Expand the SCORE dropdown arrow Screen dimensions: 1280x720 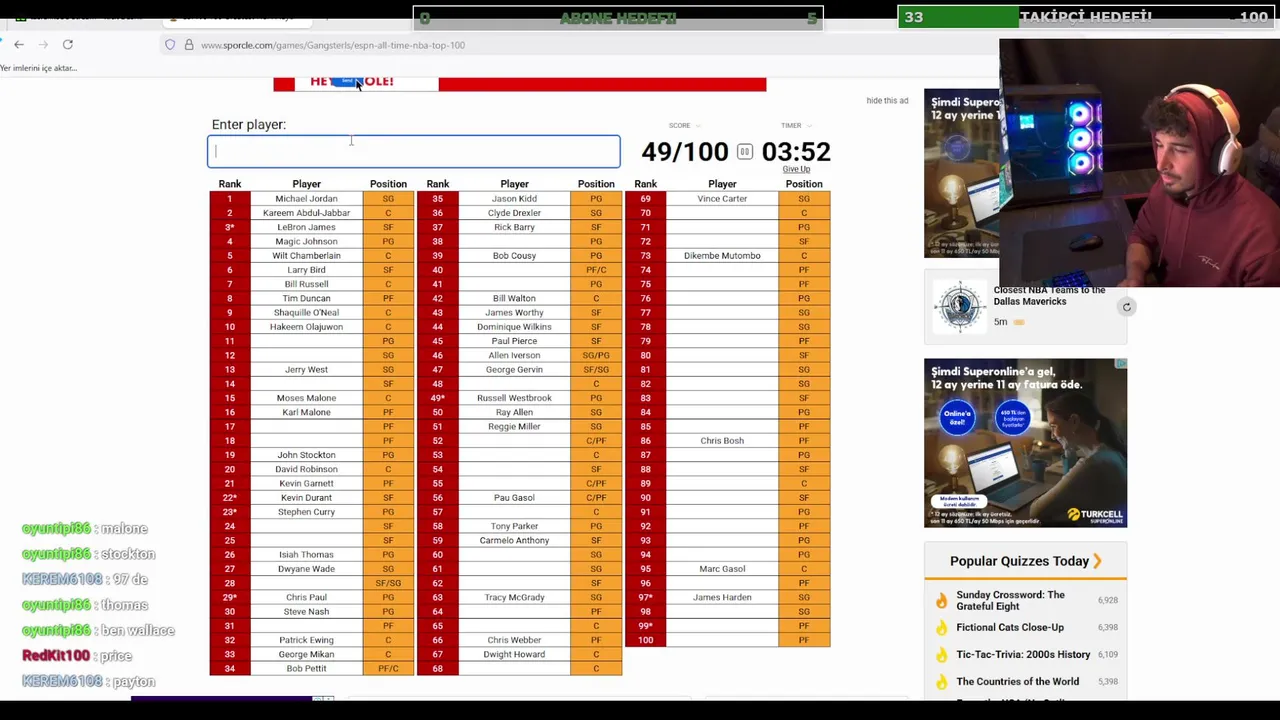coord(697,126)
